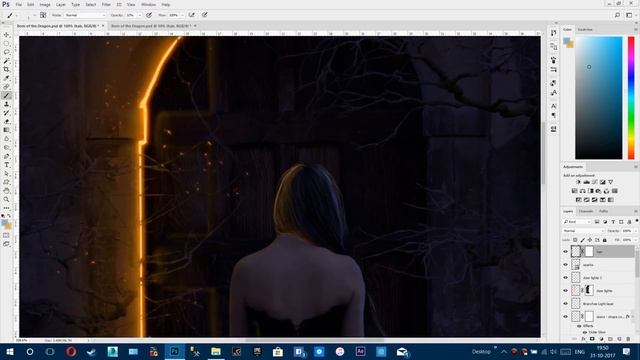
Task: Enable airbrush-style build-up
Action: coord(191,15)
